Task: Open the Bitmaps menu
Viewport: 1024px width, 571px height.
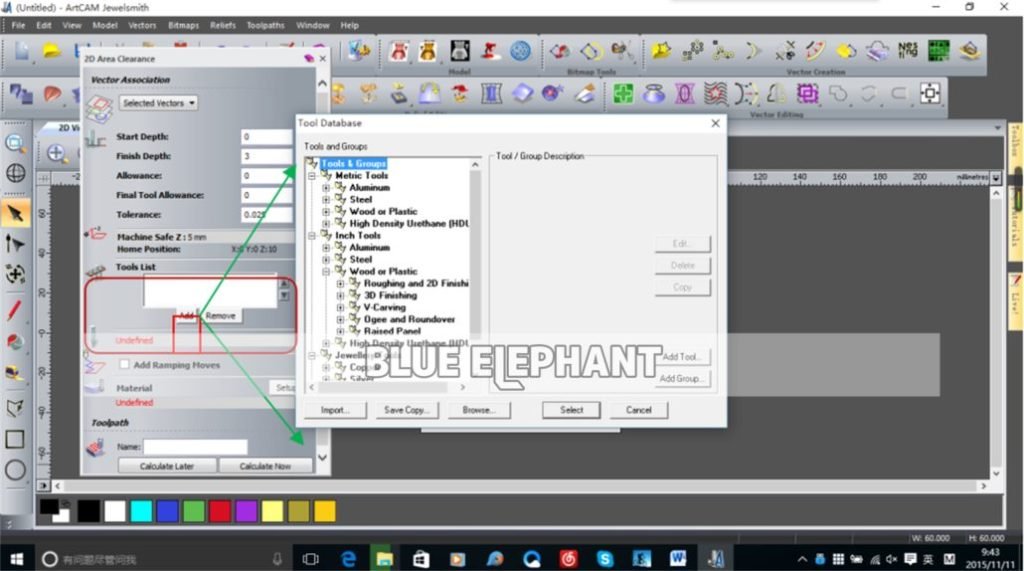Action: [184, 25]
